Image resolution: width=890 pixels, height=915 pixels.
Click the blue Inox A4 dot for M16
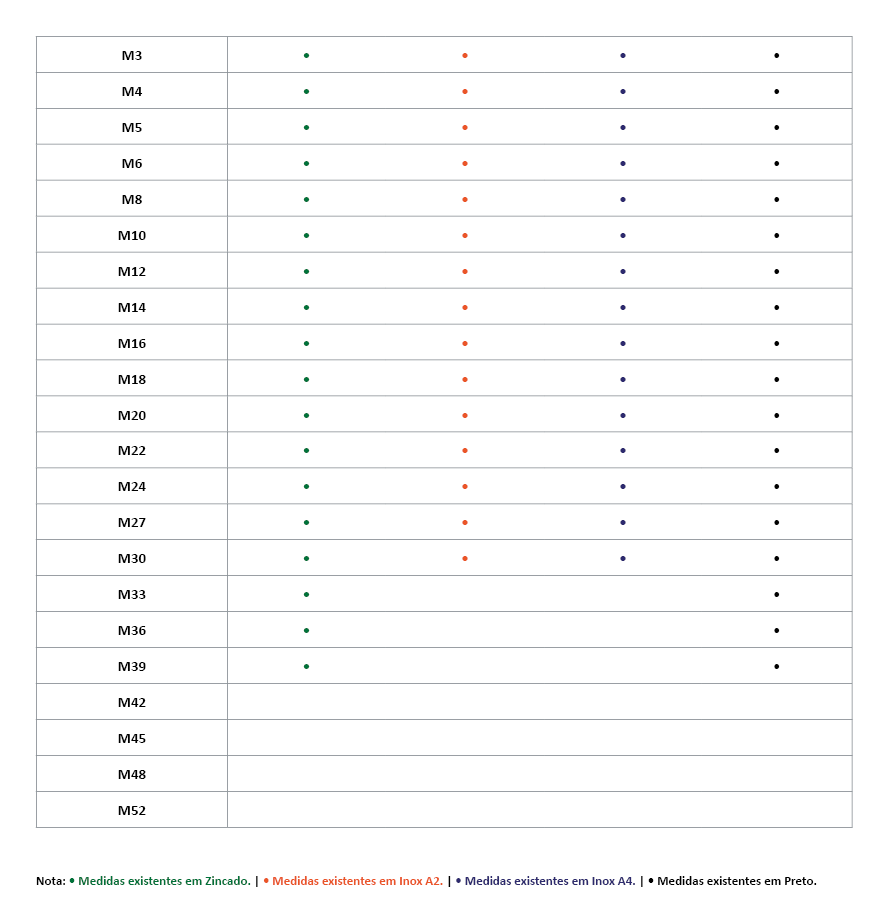(623, 344)
